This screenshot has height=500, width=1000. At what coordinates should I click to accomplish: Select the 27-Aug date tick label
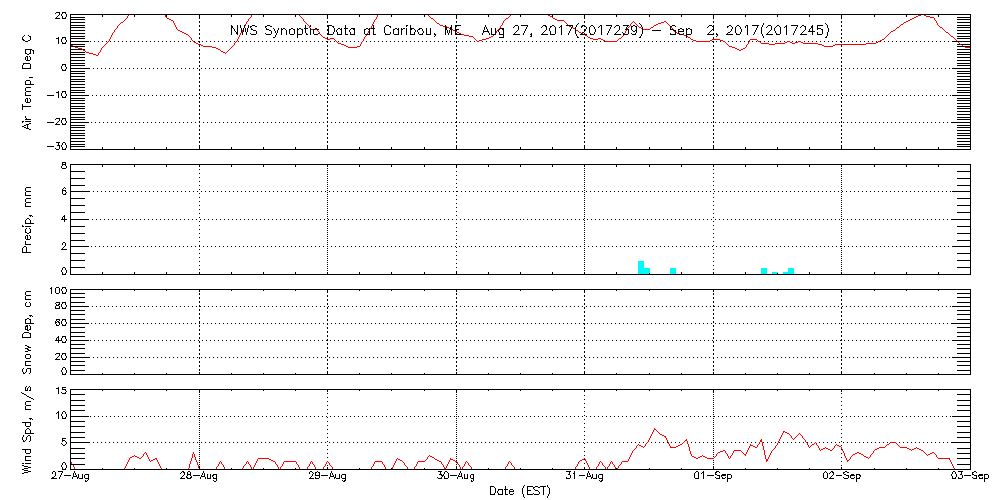click(x=73, y=477)
